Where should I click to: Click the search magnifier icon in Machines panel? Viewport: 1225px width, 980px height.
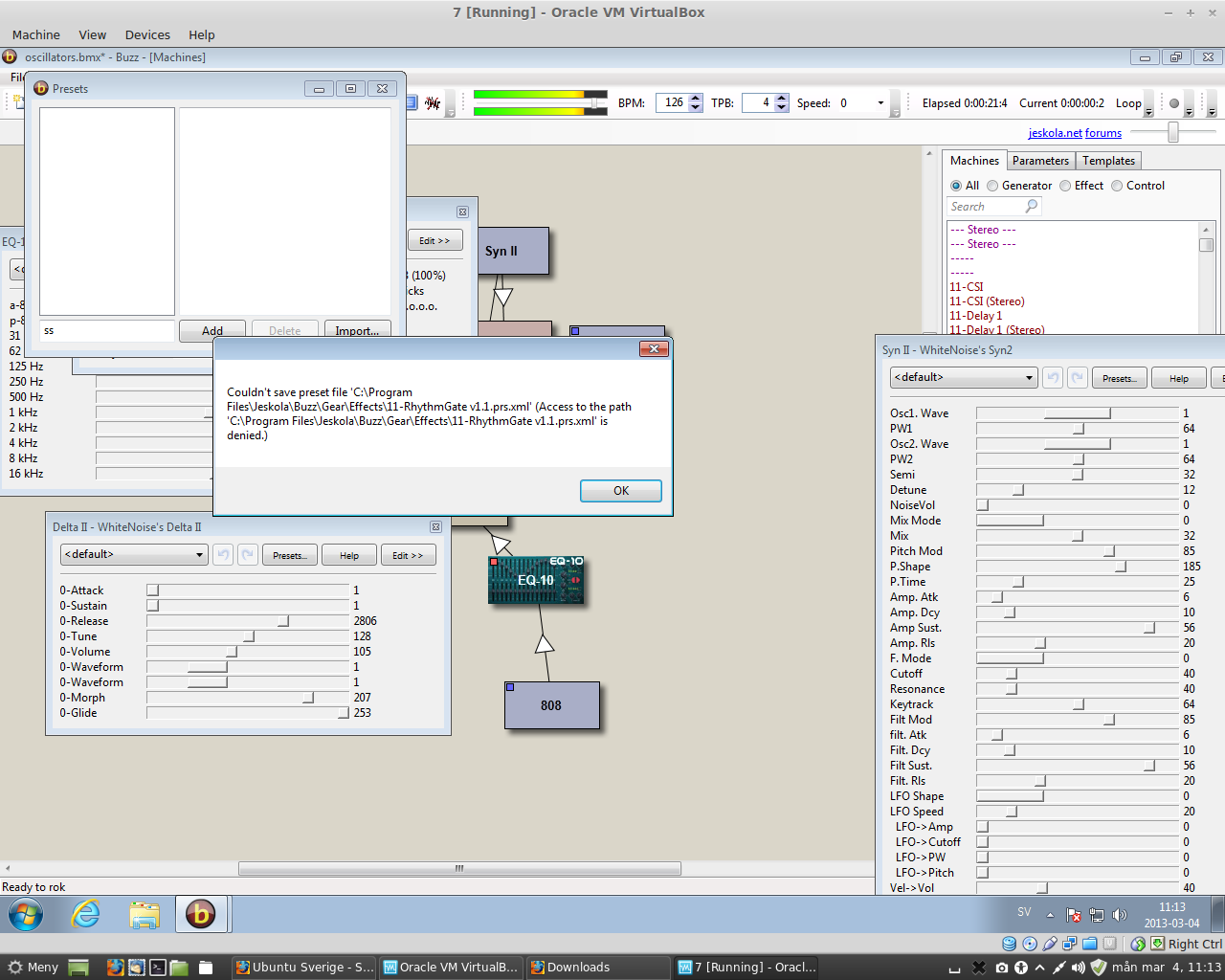pos(1031,207)
